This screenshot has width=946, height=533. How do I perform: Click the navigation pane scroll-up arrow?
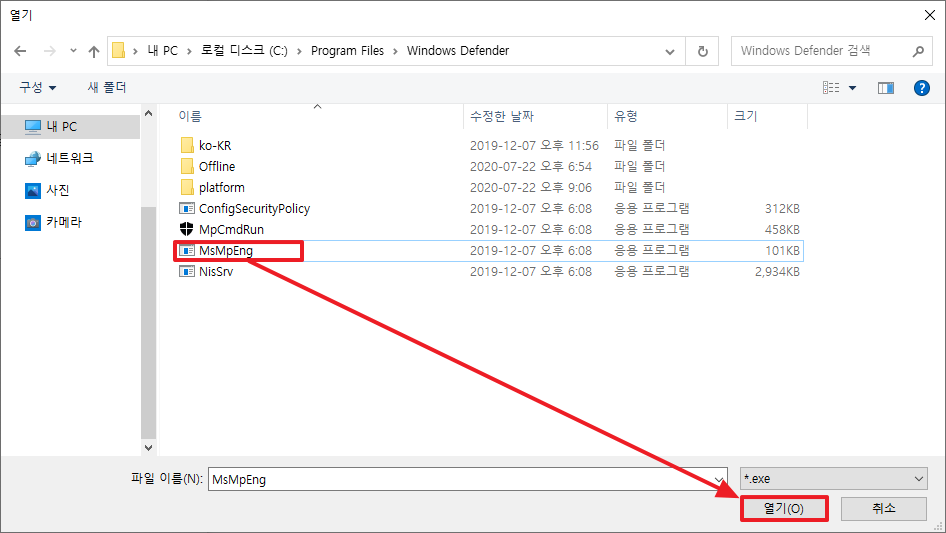[148, 113]
